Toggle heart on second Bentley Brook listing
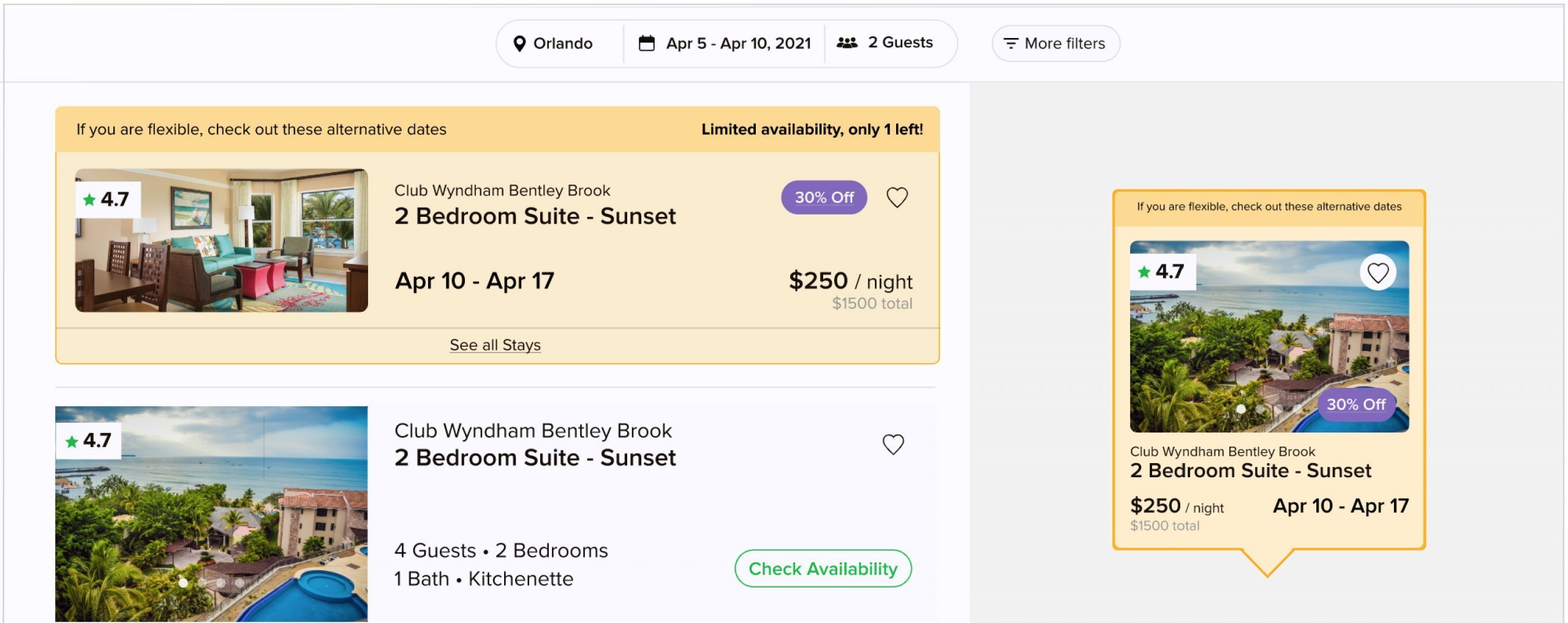The height and width of the screenshot is (623, 1568). coord(893,444)
